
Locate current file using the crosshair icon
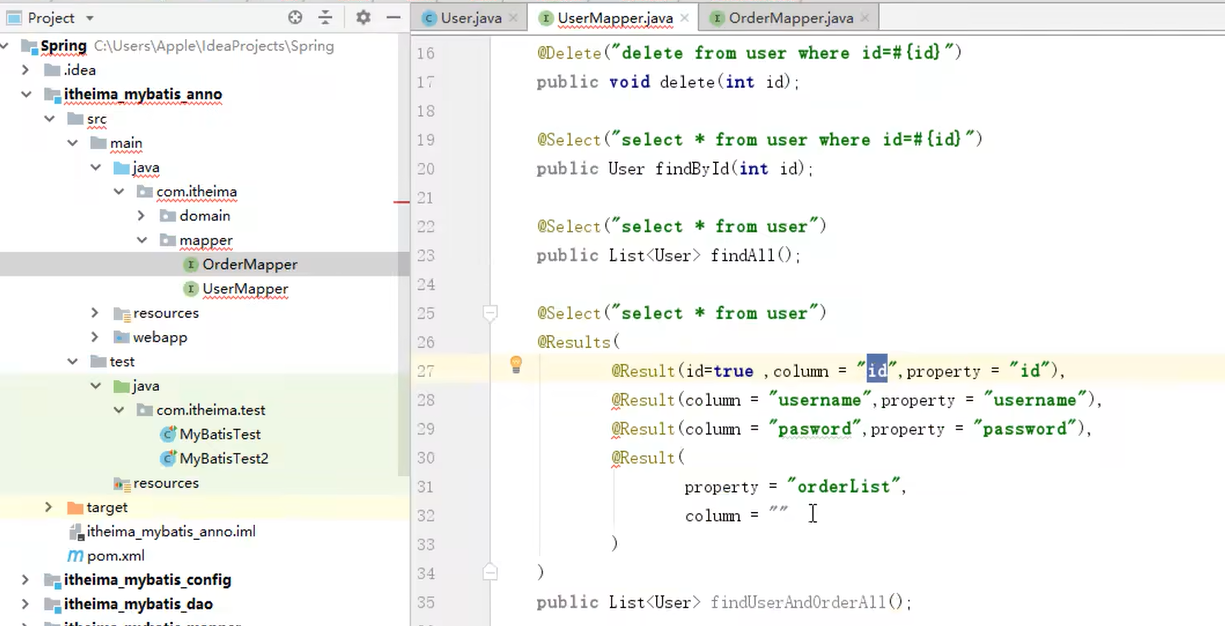tap(293, 17)
